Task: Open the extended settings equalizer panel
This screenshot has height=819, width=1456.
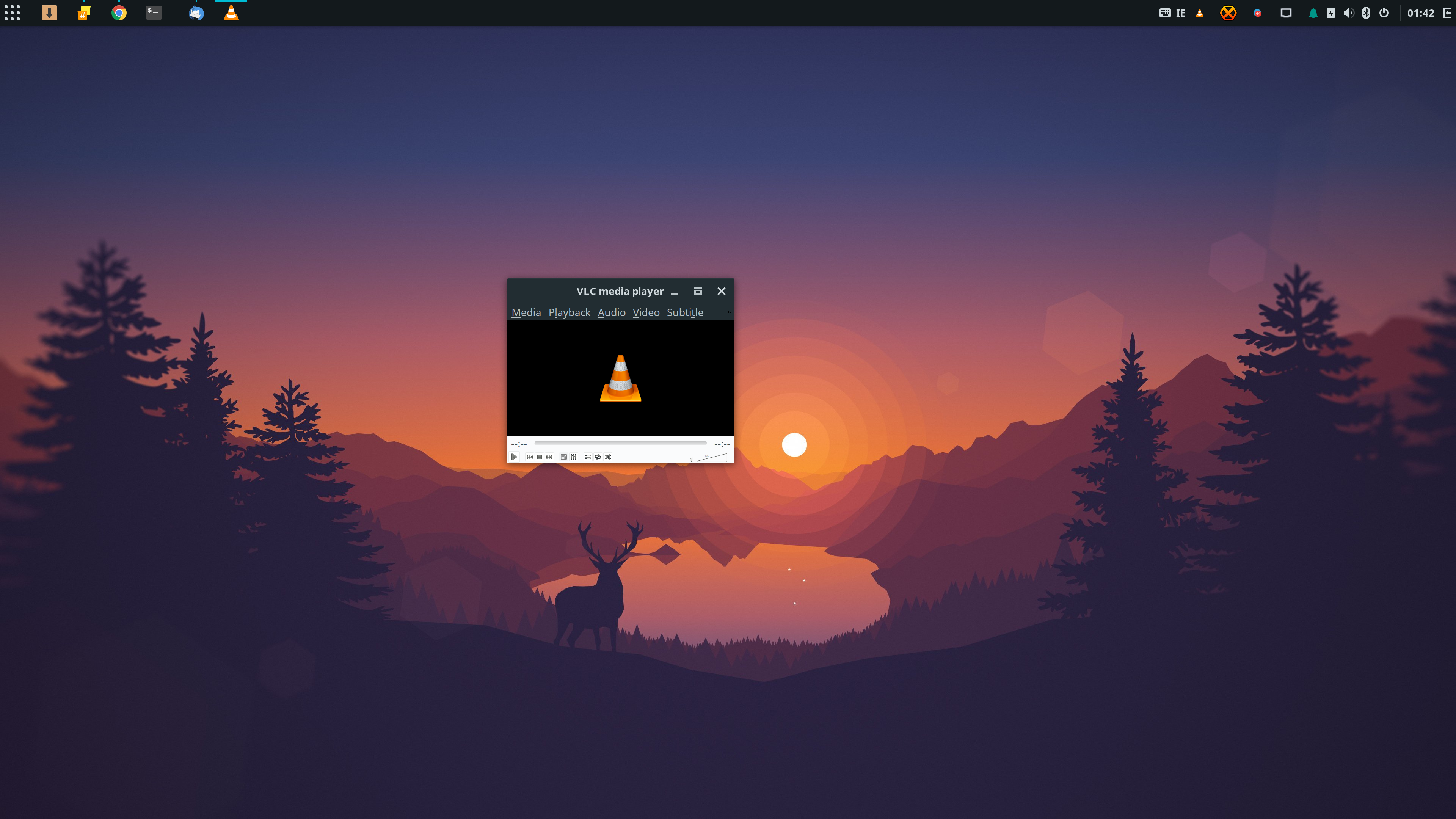Action: pos(574,457)
